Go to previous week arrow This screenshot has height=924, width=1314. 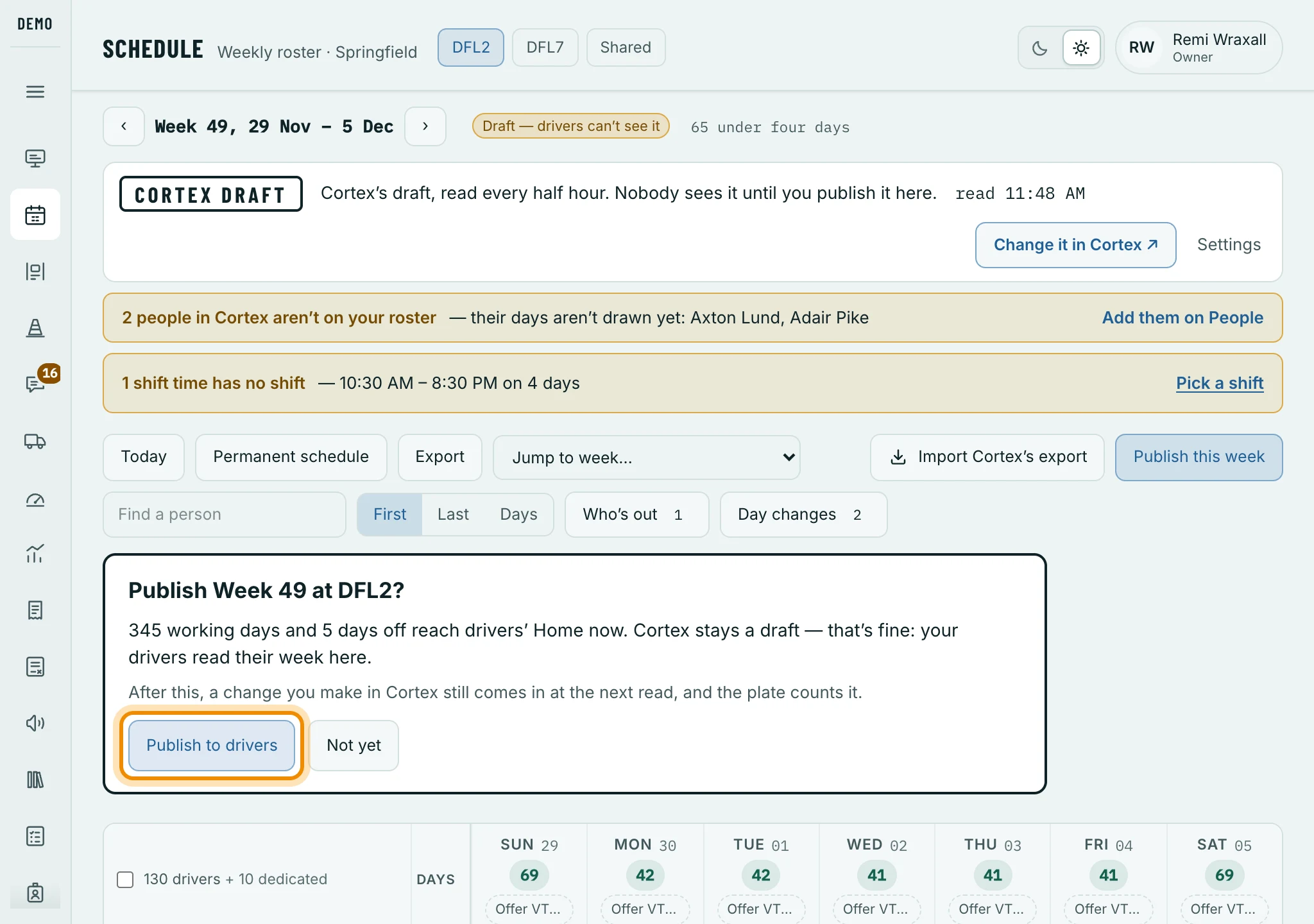click(124, 126)
